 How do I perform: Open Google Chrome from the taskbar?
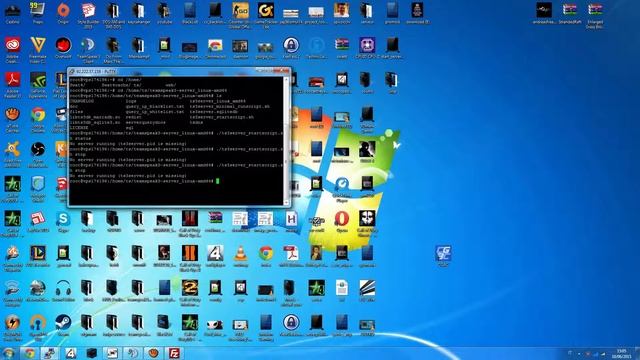(29, 353)
